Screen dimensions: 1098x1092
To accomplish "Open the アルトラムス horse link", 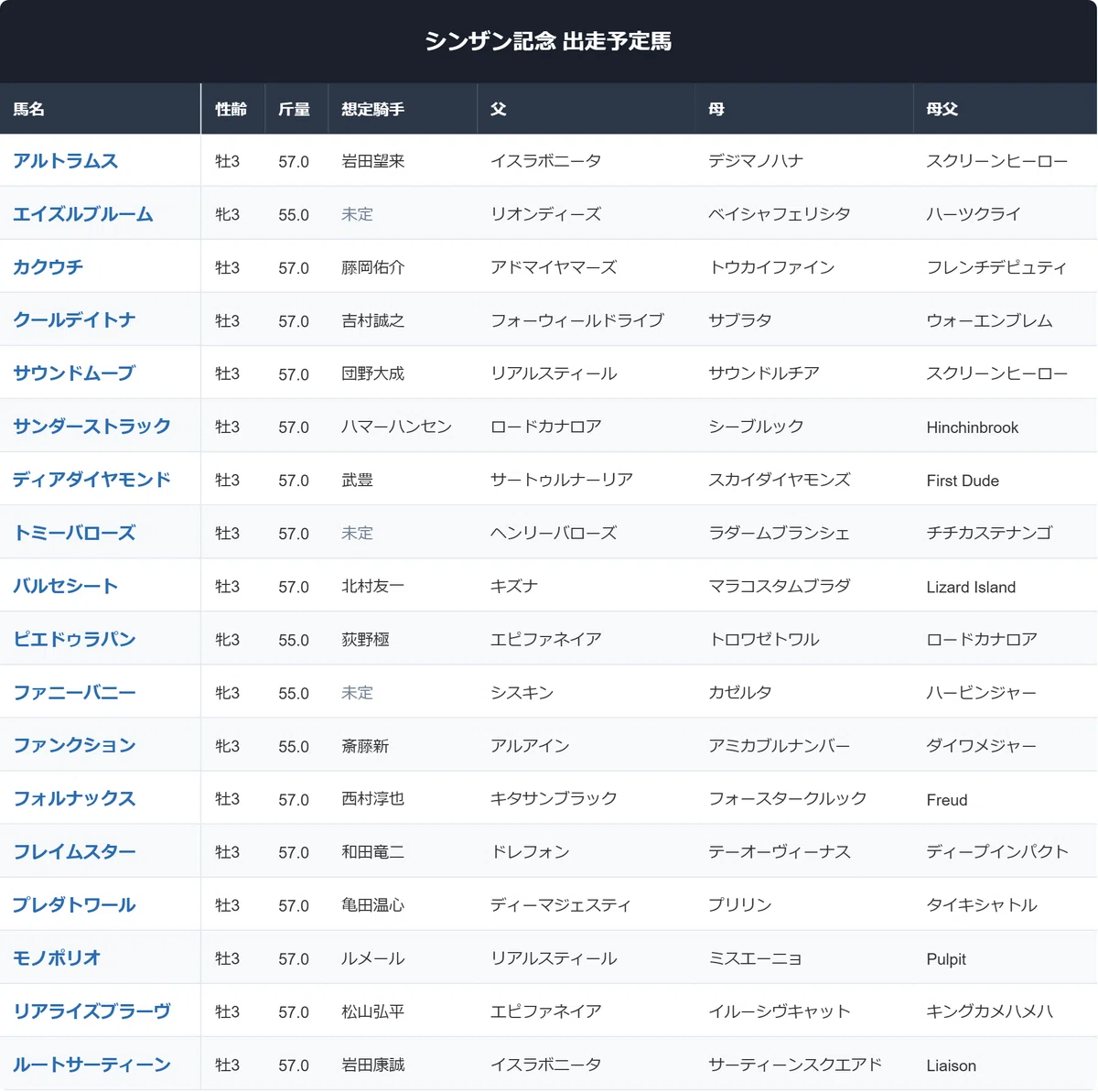I will 66,161.
